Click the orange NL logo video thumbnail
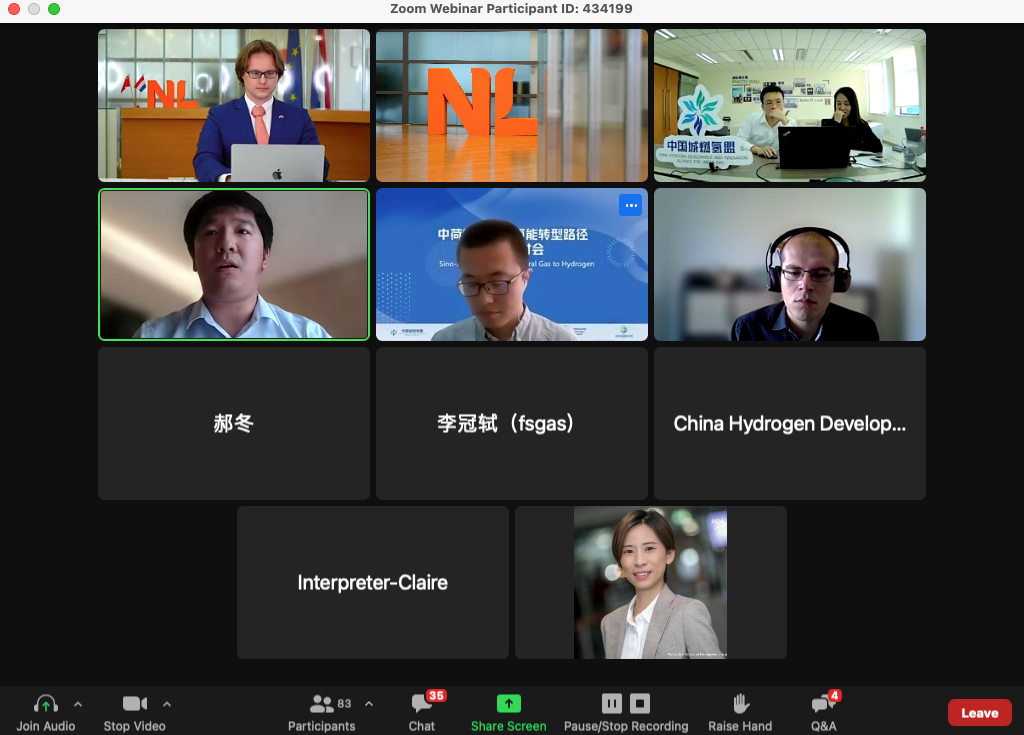The image size is (1024, 735). [x=512, y=105]
